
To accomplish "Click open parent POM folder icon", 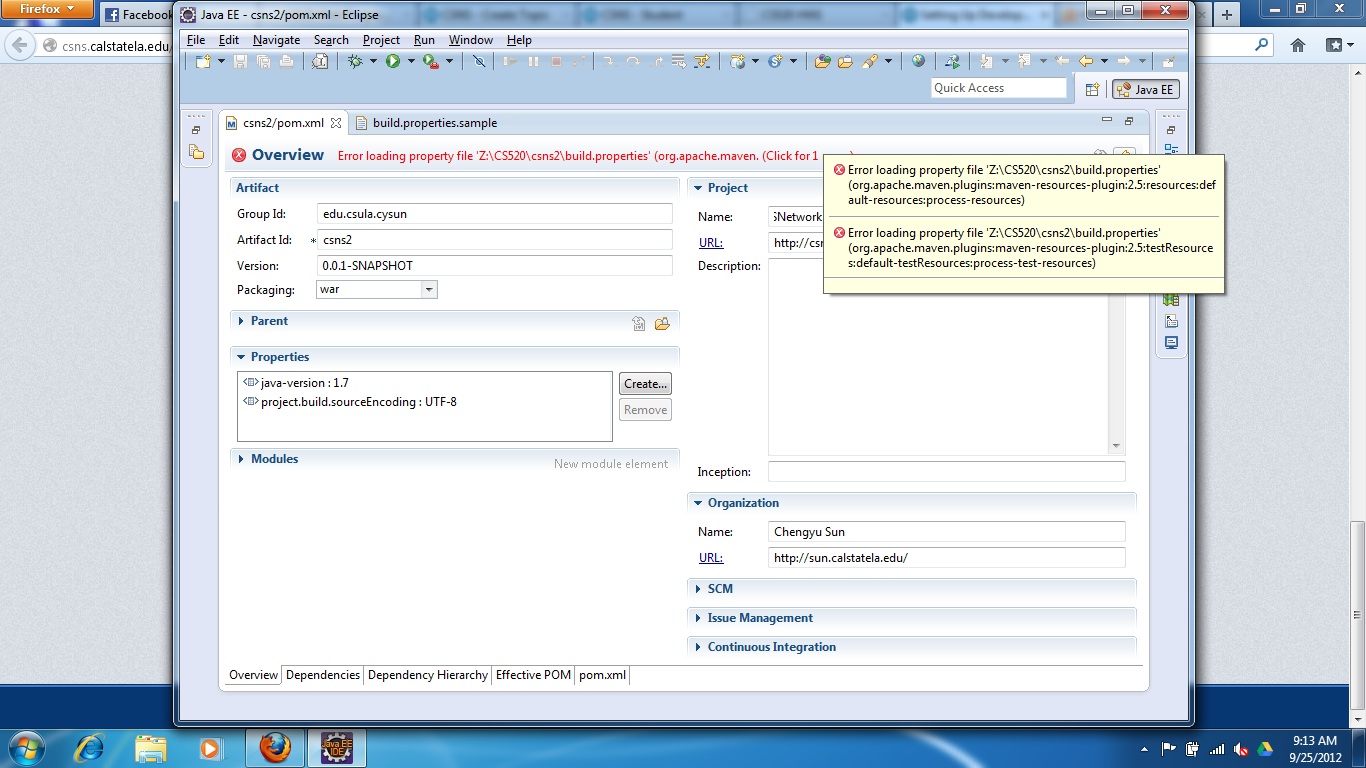I will tap(662, 323).
